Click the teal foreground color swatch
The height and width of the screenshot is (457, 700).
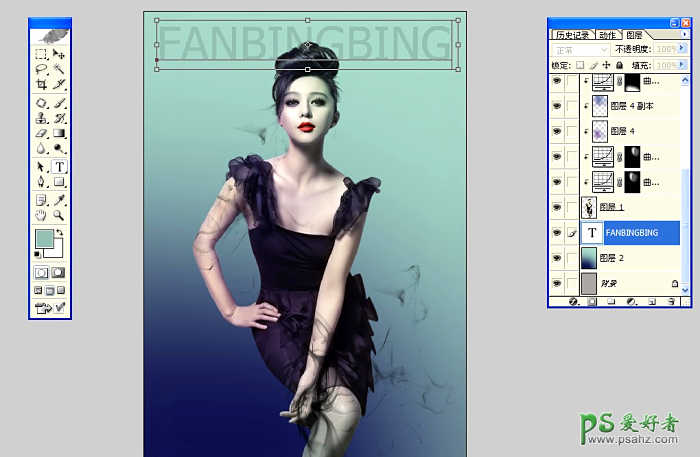tap(44, 238)
